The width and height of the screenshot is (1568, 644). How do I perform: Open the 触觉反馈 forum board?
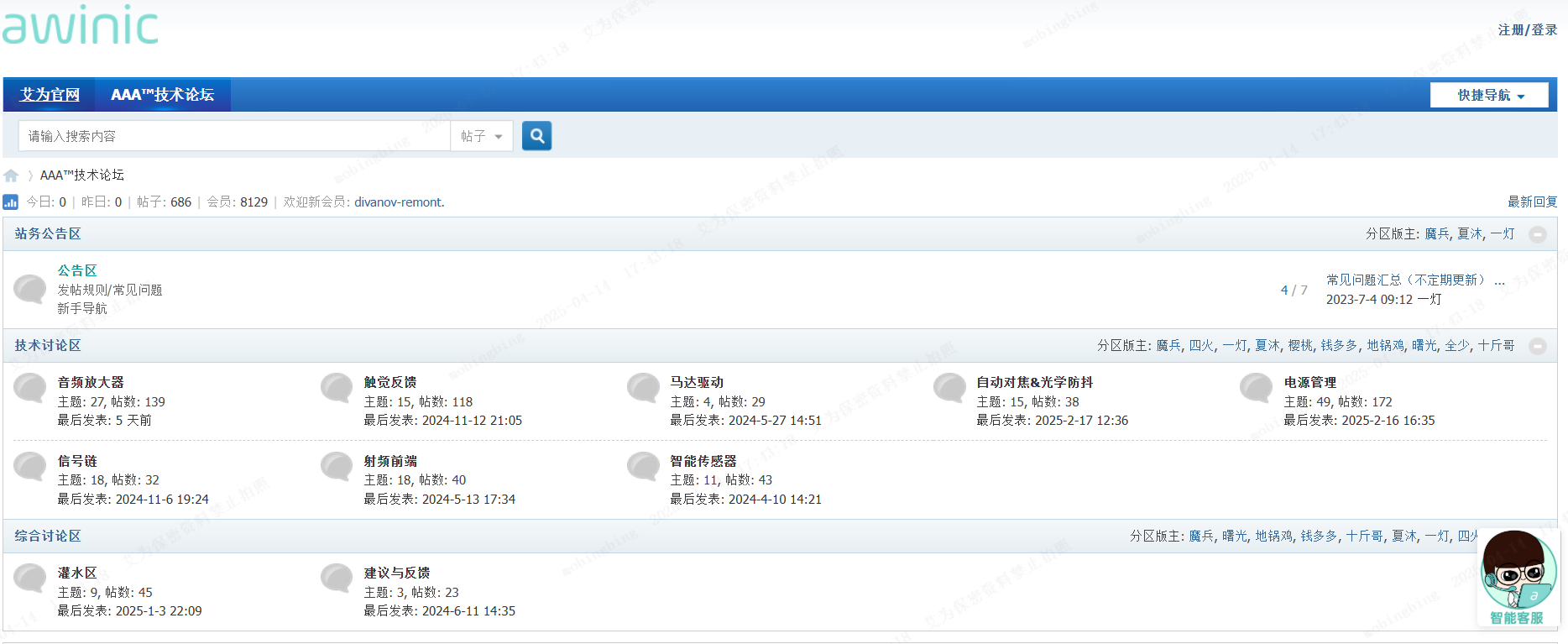coord(389,383)
